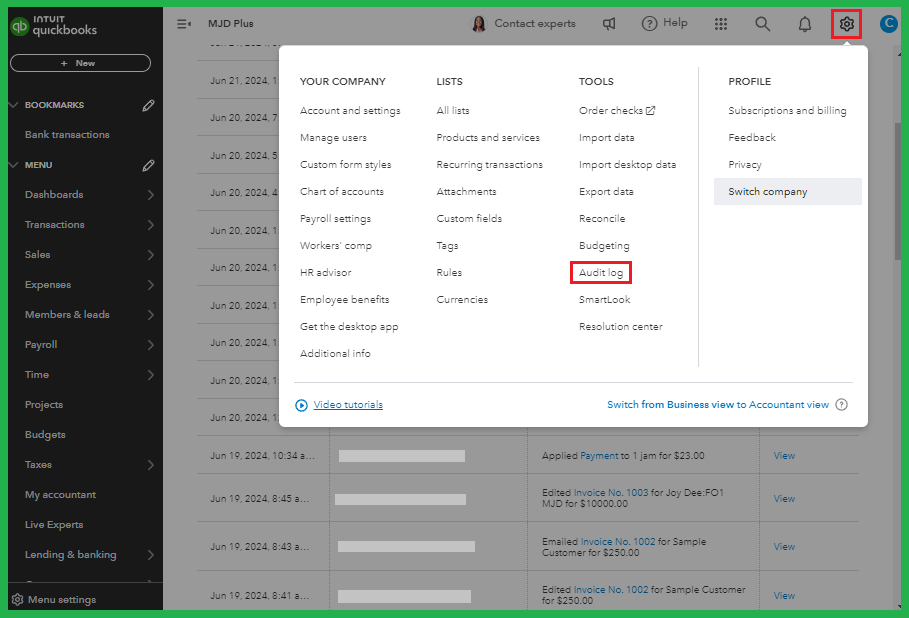
Task: Select Import data
Action: pos(606,137)
